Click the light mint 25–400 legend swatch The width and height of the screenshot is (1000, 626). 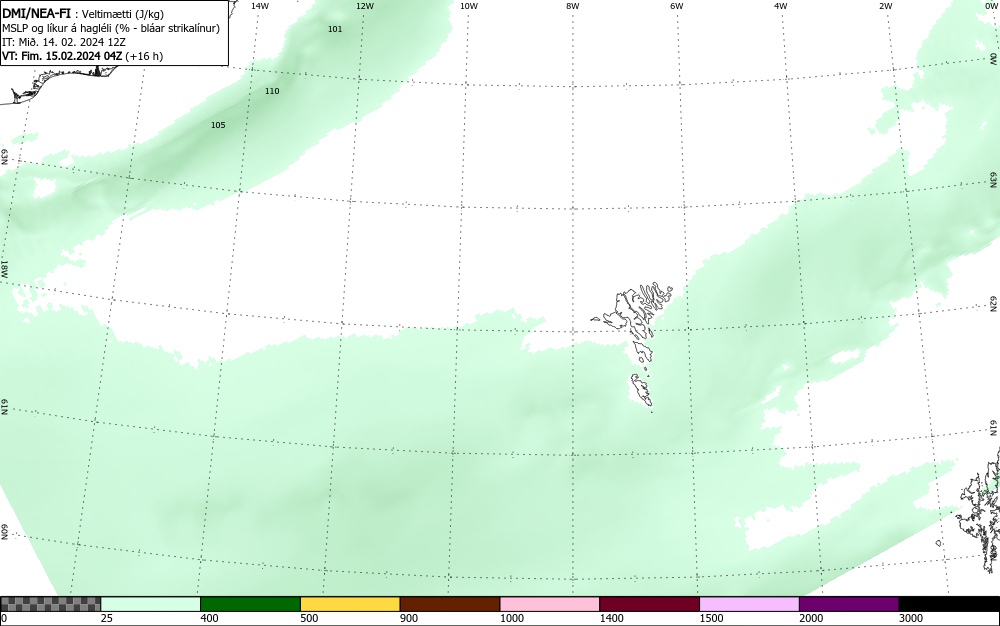[x=151, y=604]
